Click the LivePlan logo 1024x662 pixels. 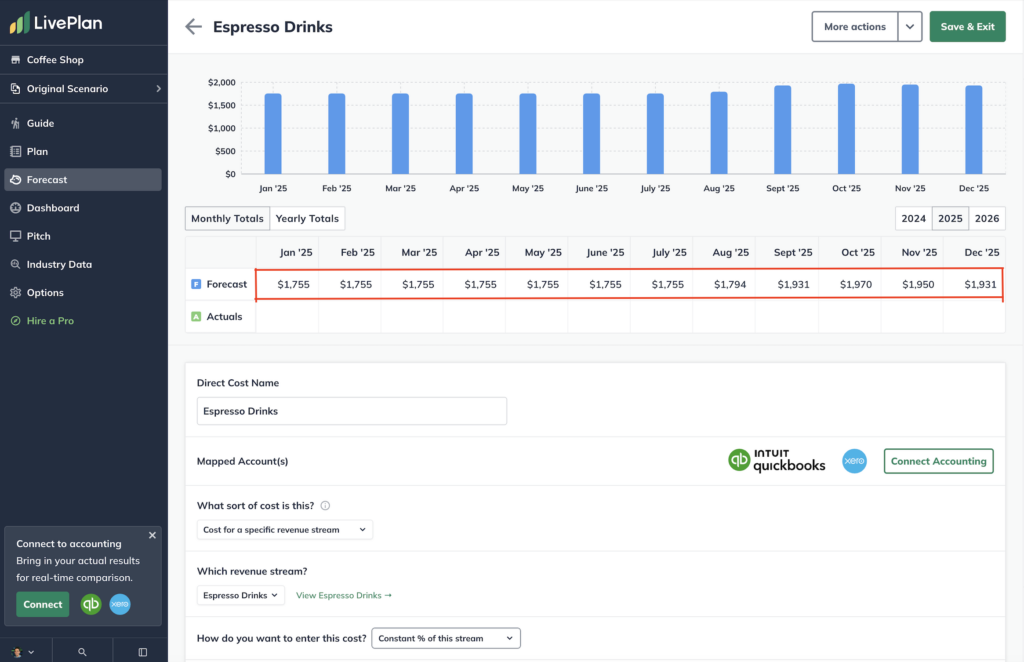tap(56, 22)
